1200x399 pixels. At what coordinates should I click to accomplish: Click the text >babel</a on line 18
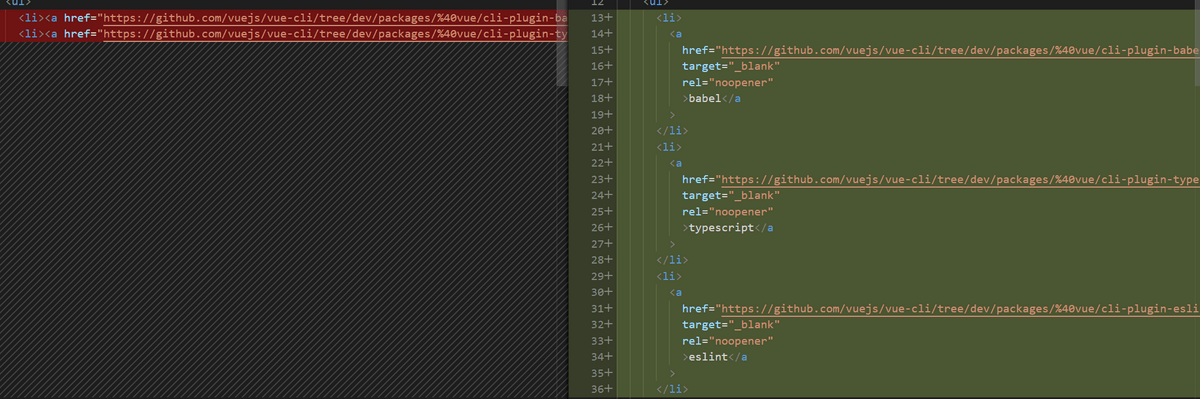click(x=711, y=99)
